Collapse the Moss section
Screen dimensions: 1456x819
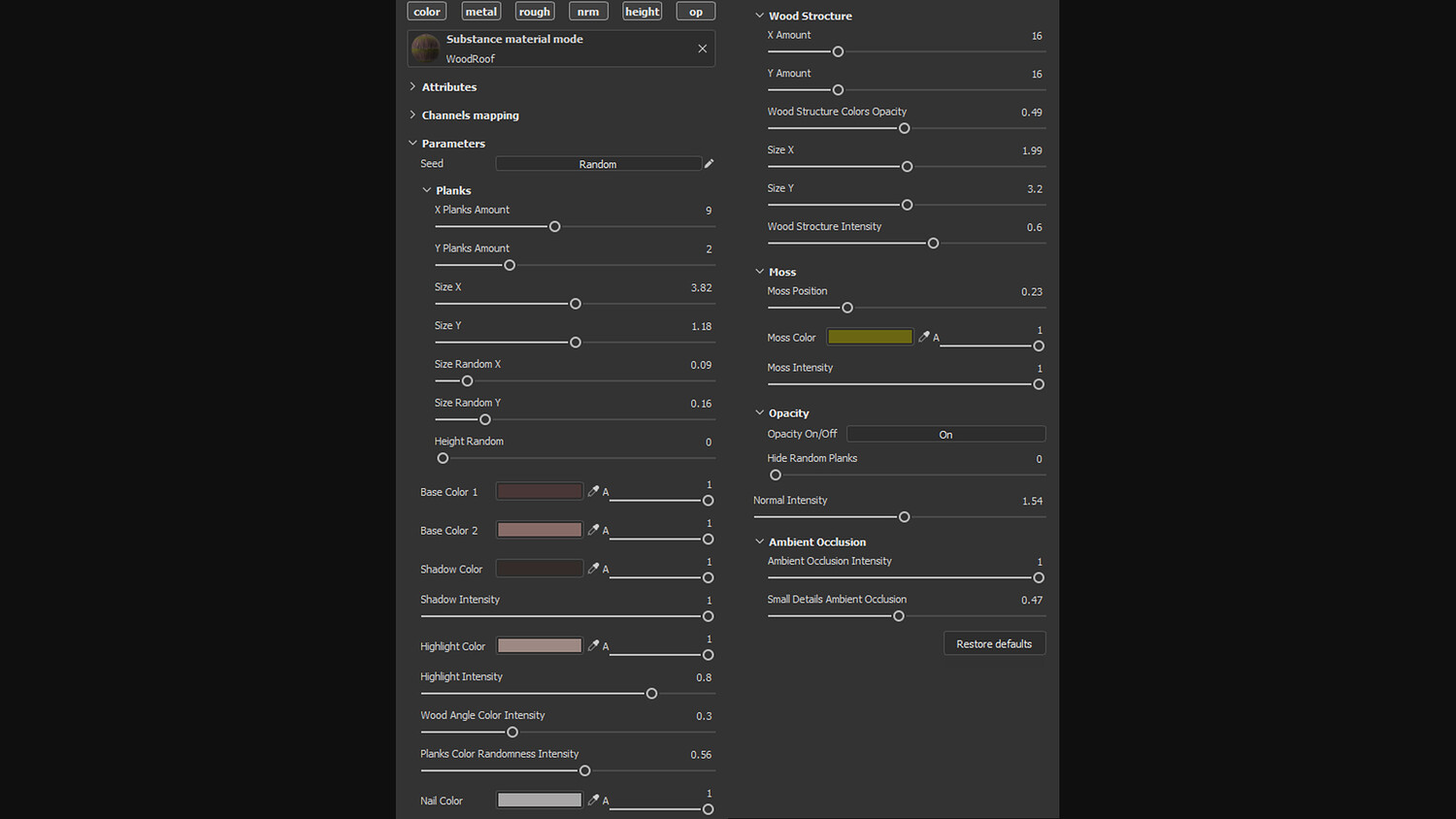coord(759,272)
